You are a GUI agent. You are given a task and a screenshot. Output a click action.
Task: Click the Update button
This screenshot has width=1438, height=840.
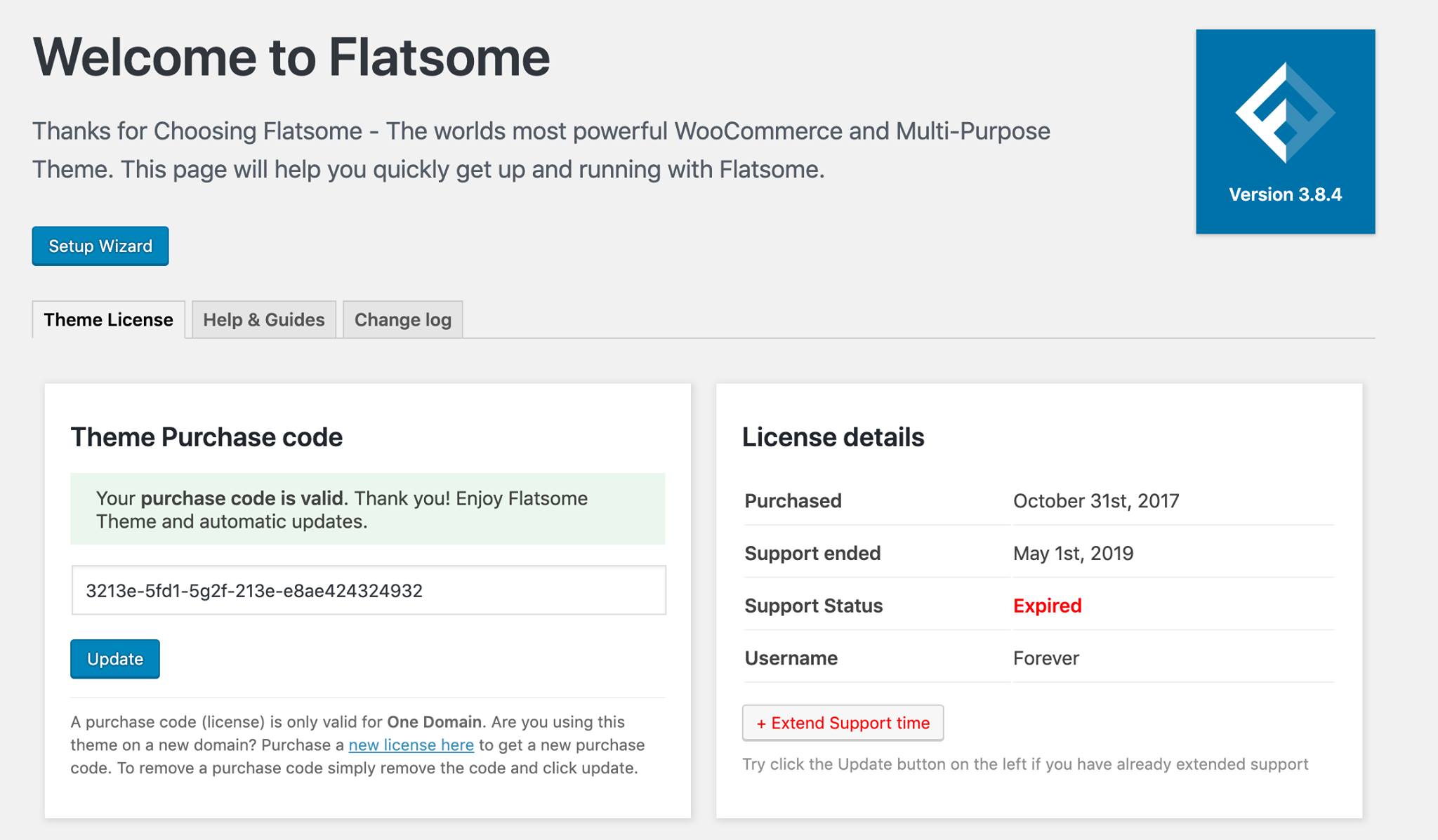115,659
